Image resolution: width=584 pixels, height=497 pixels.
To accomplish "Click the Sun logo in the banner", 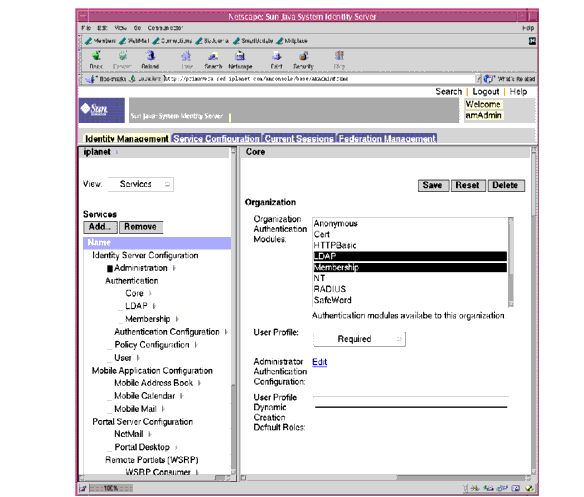I will [102, 110].
